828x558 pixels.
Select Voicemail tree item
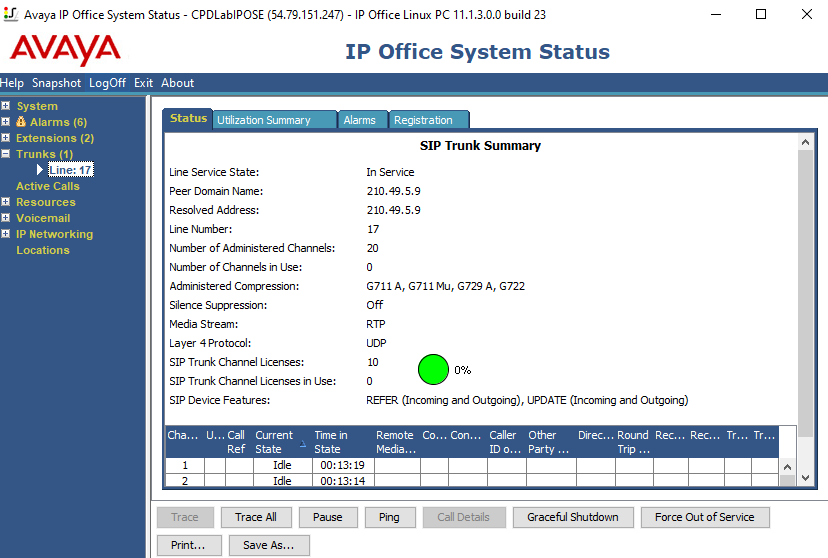coord(43,217)
